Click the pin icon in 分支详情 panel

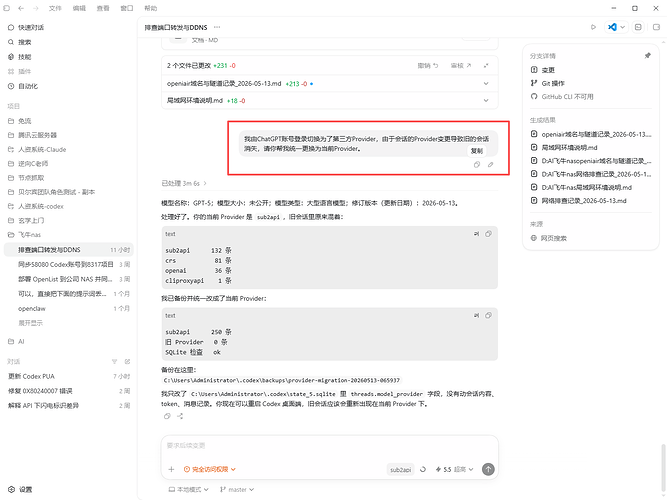[647, 56]
